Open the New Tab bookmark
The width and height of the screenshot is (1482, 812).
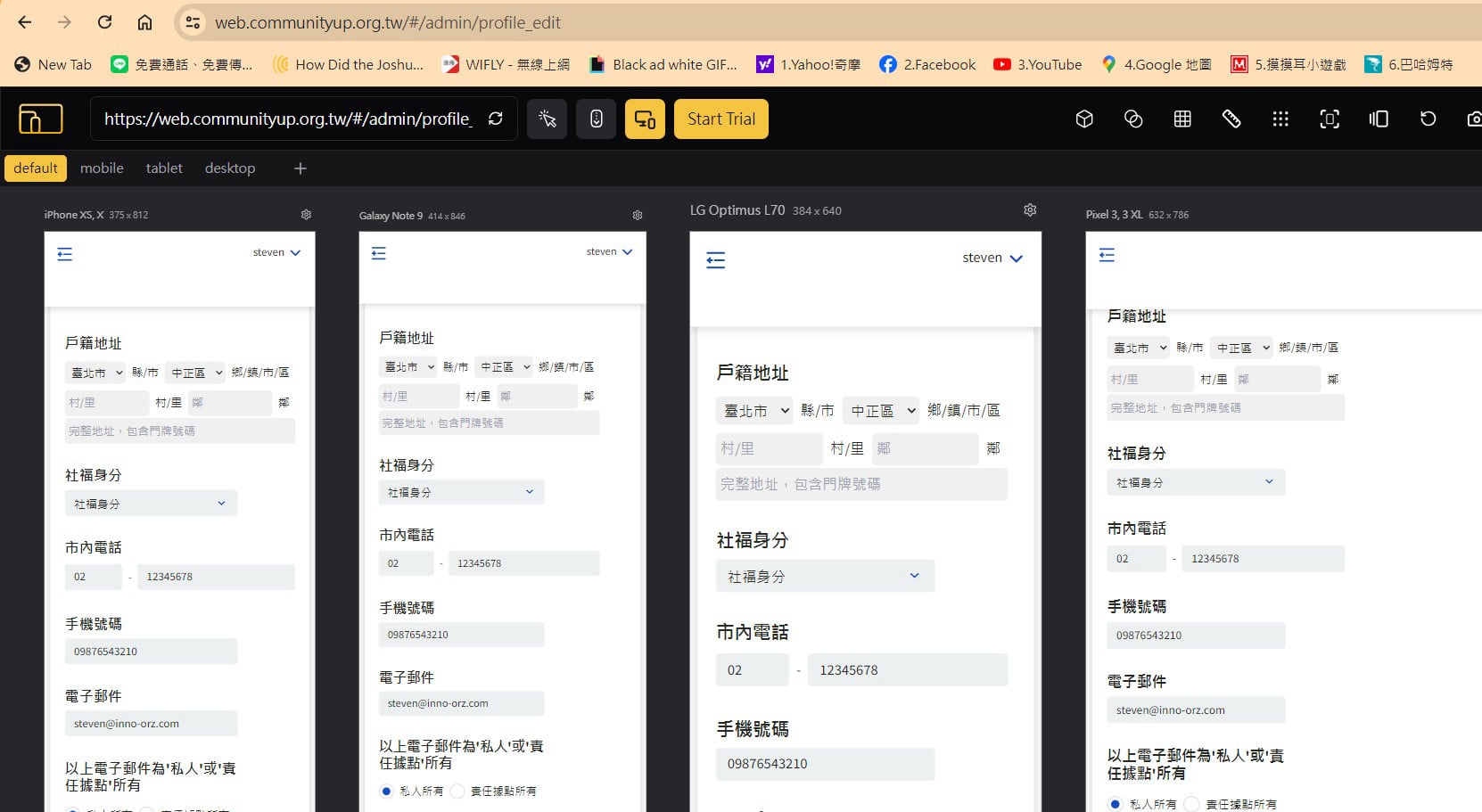pos(54,64)
